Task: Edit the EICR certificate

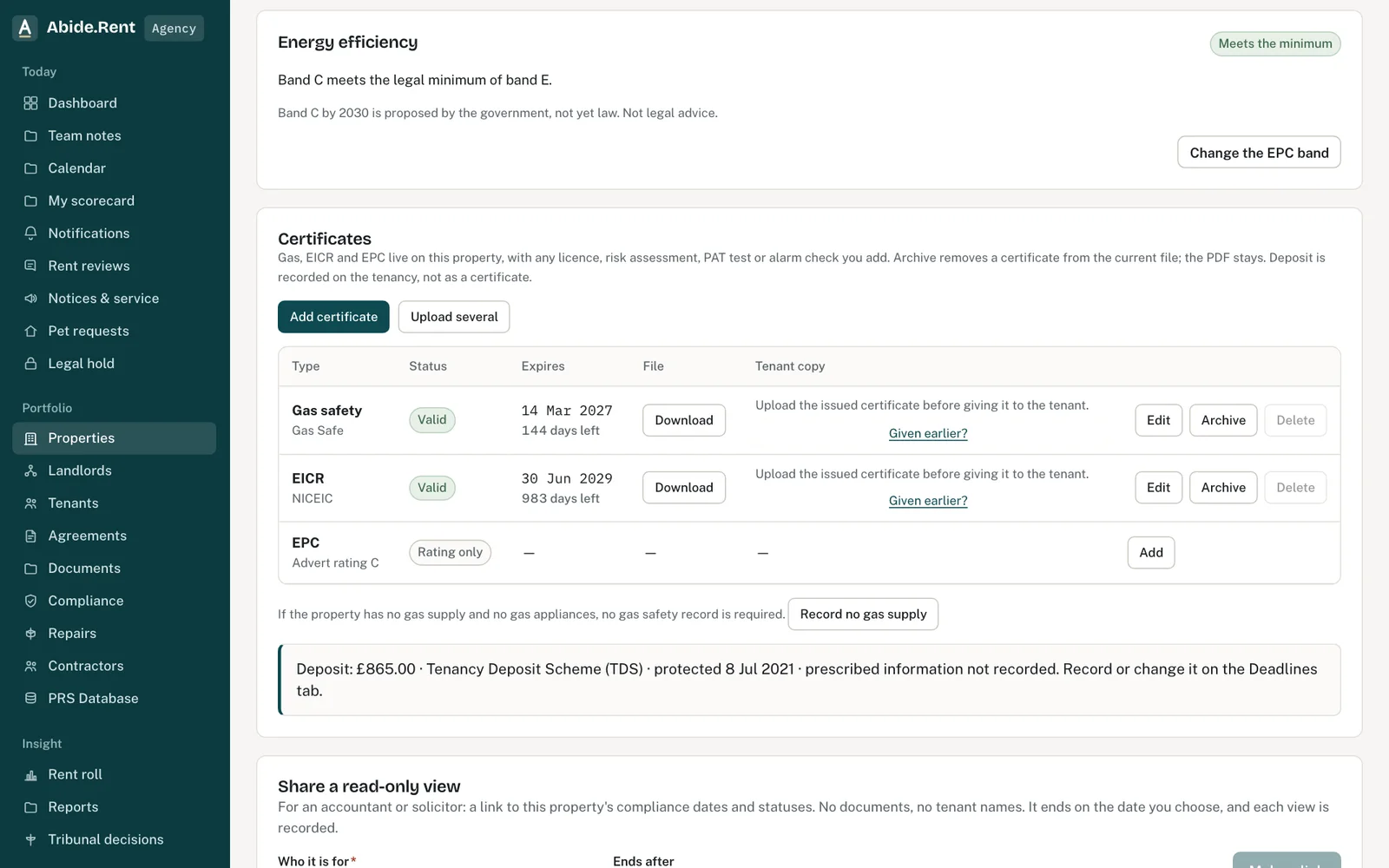Action: (x=1158, y=488)
